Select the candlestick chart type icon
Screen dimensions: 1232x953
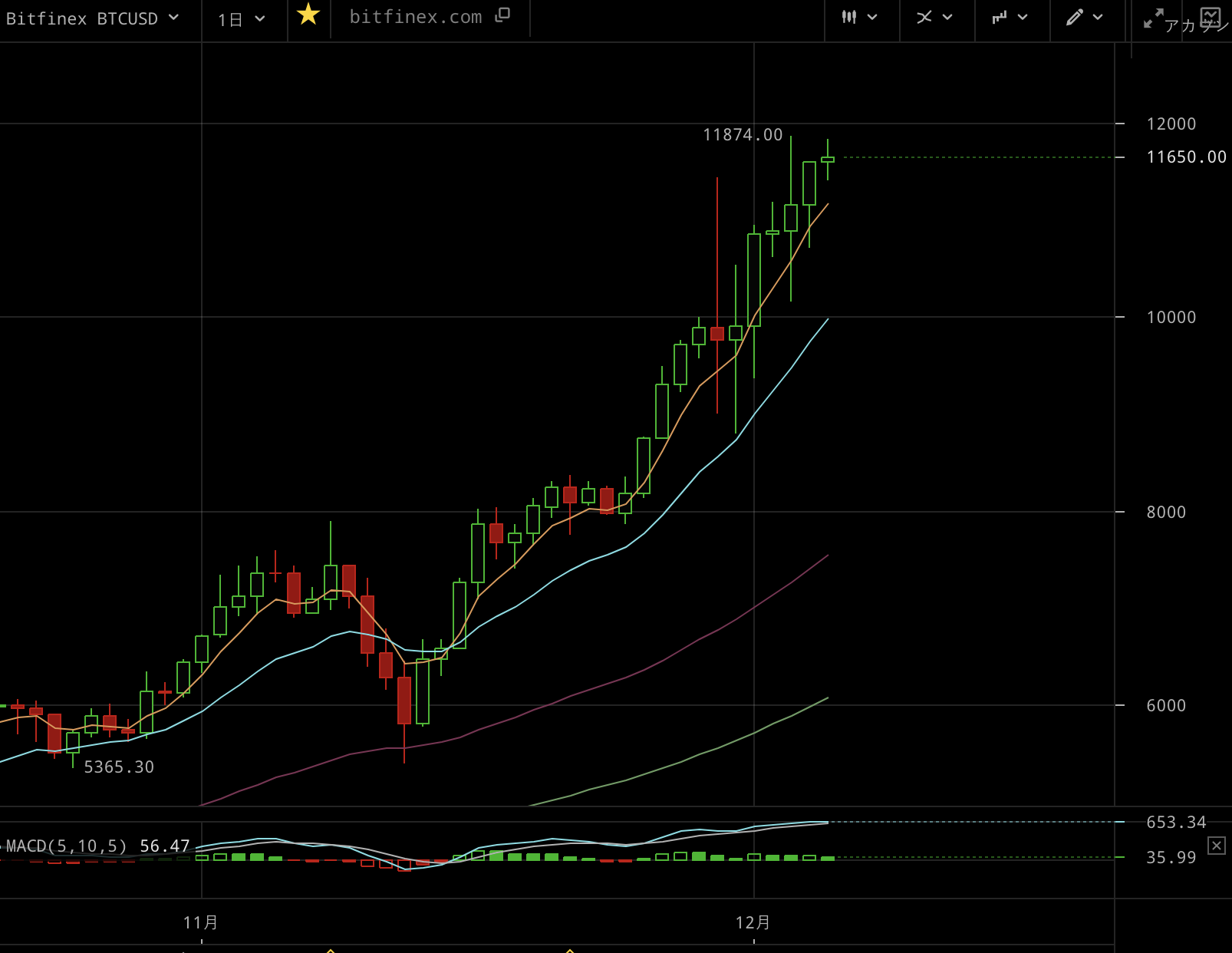coord(848,17)
